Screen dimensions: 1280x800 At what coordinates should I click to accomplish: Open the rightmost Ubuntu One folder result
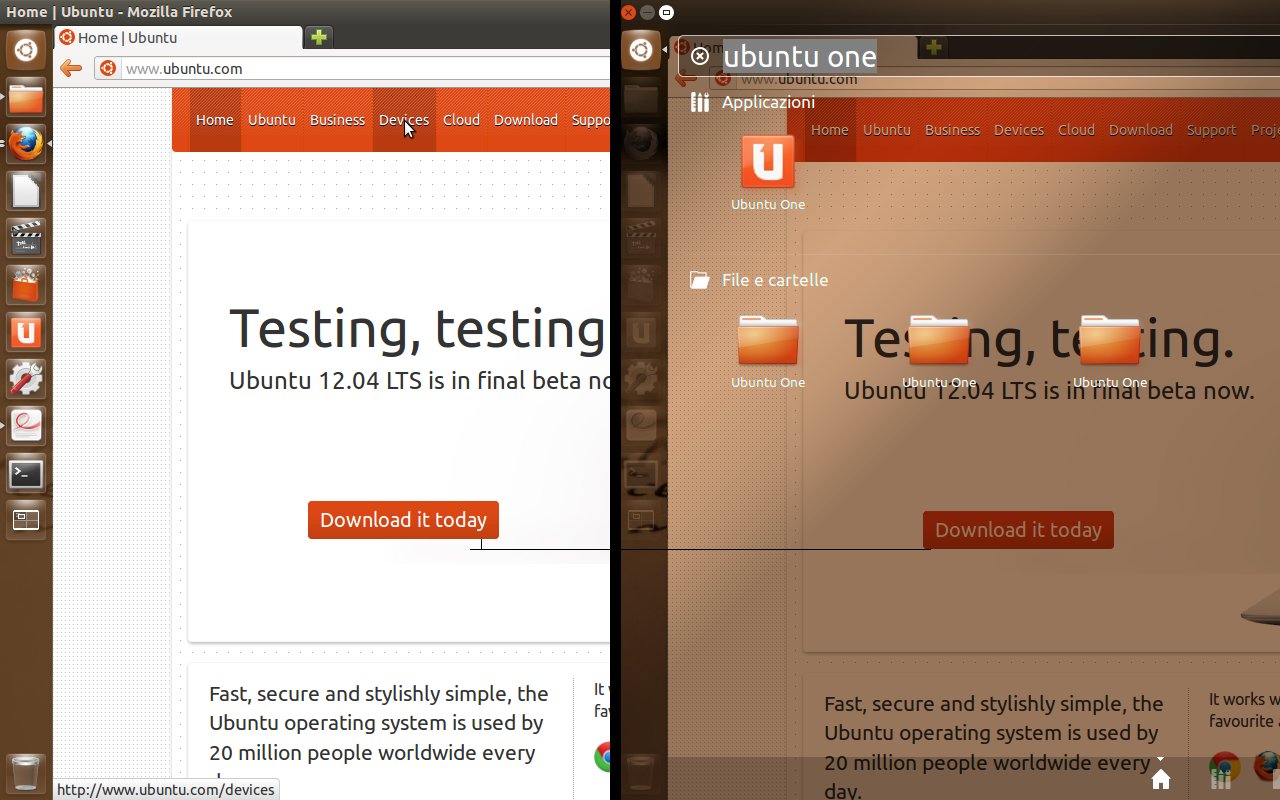point(1110,351)
